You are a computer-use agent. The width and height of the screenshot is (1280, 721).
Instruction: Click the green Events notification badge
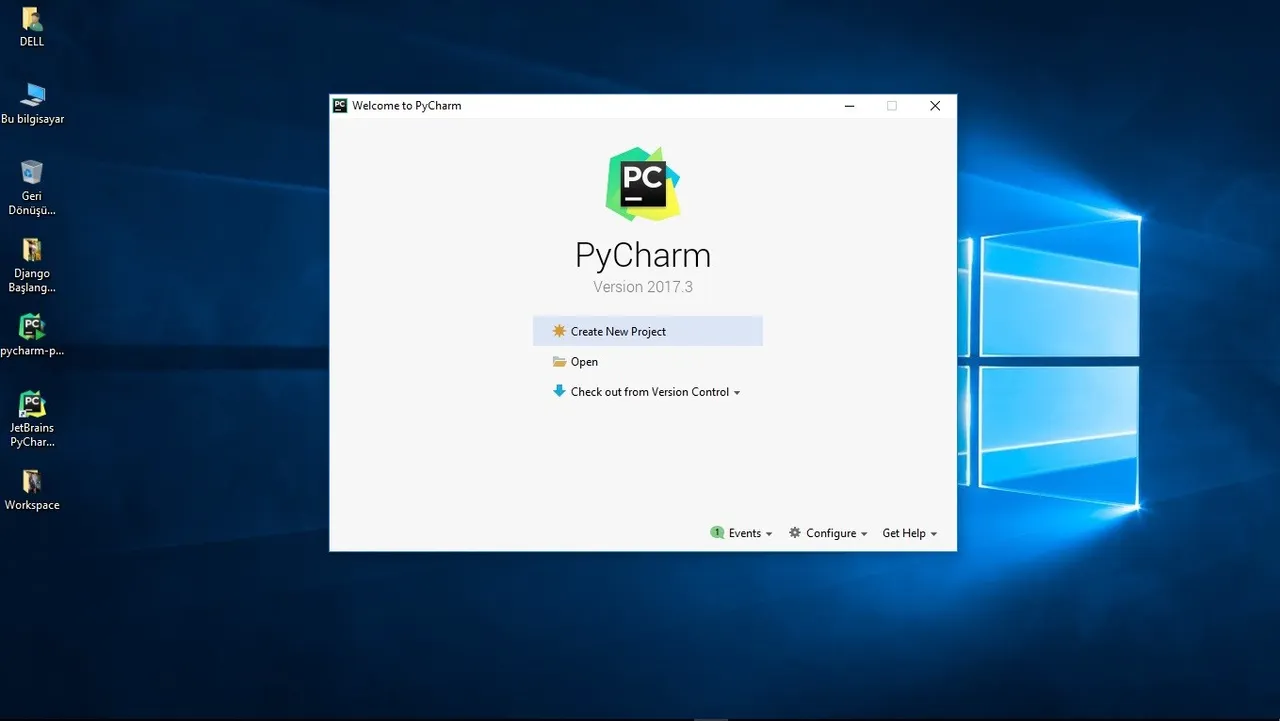717,533
